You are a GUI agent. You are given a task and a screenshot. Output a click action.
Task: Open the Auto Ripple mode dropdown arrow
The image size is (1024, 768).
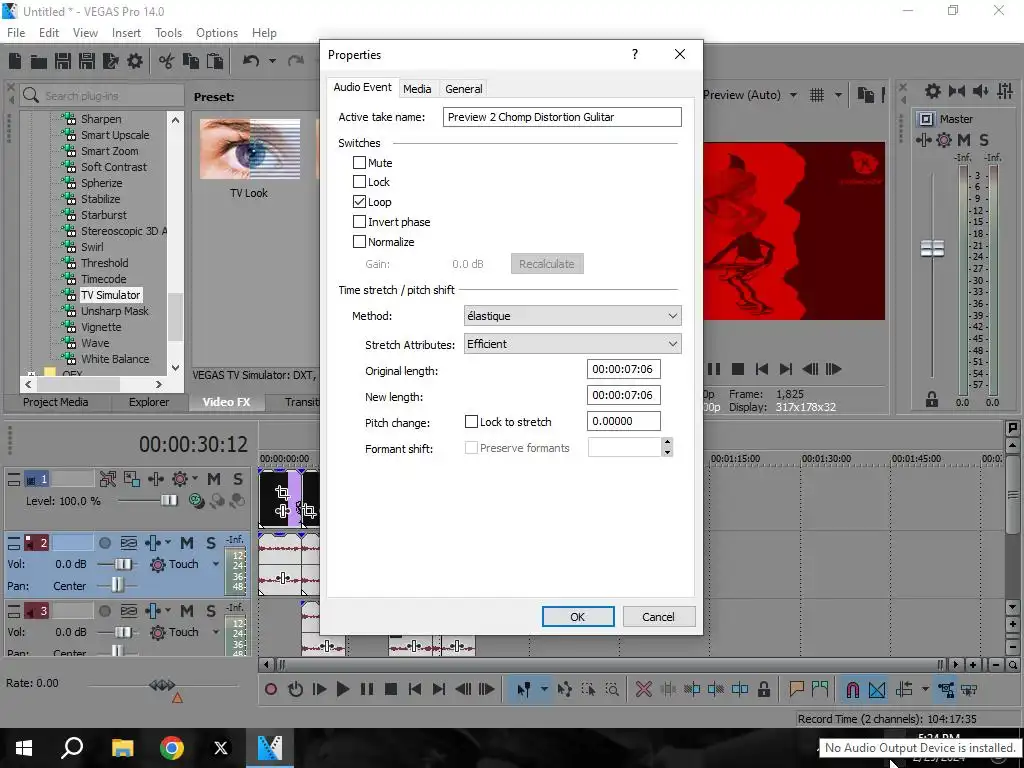click(x=925, y=689)
